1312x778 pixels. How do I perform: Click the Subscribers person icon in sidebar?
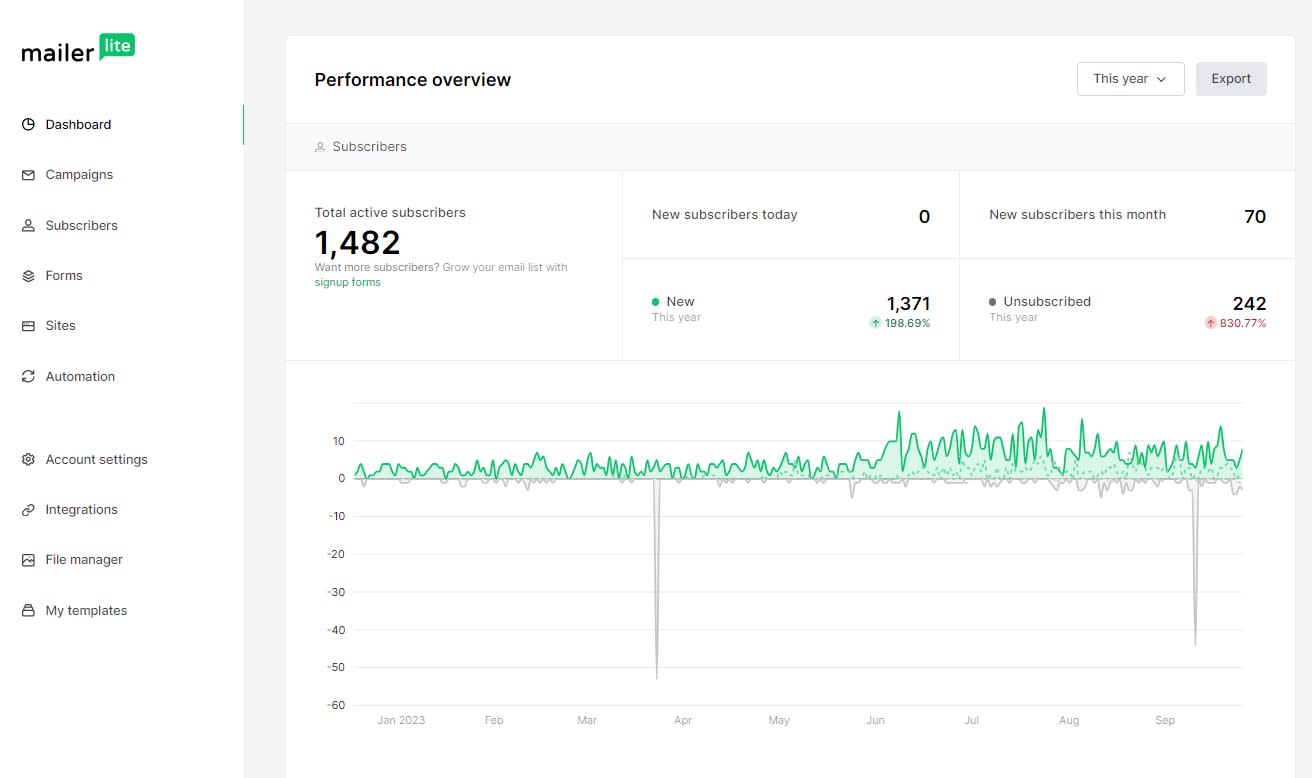[28, 226]
